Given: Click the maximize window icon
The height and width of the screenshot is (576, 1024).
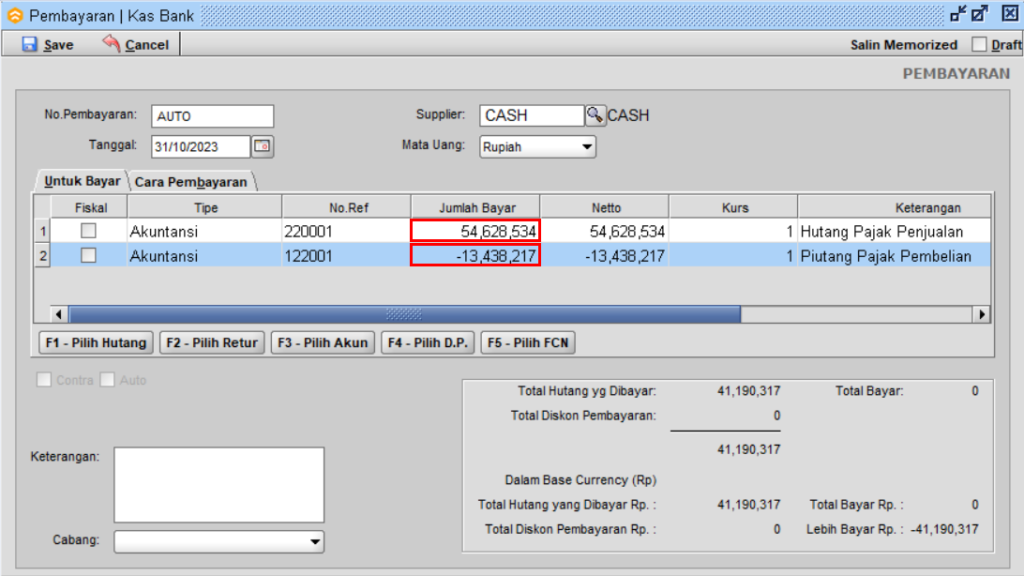Looking at the screenshot, I should [x=980, y=14].
